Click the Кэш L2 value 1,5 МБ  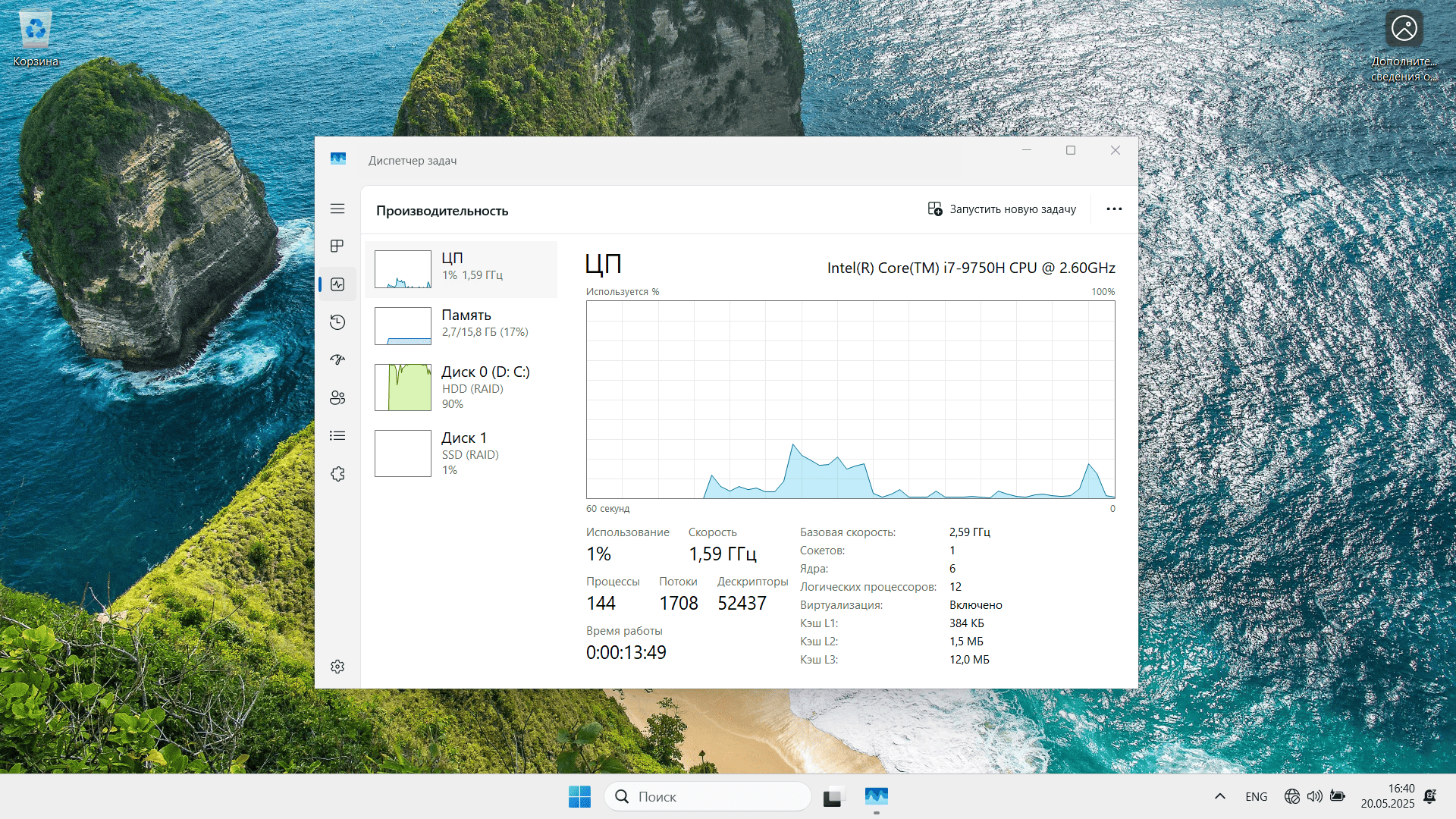pyautogui.click(x=967, y=642)
